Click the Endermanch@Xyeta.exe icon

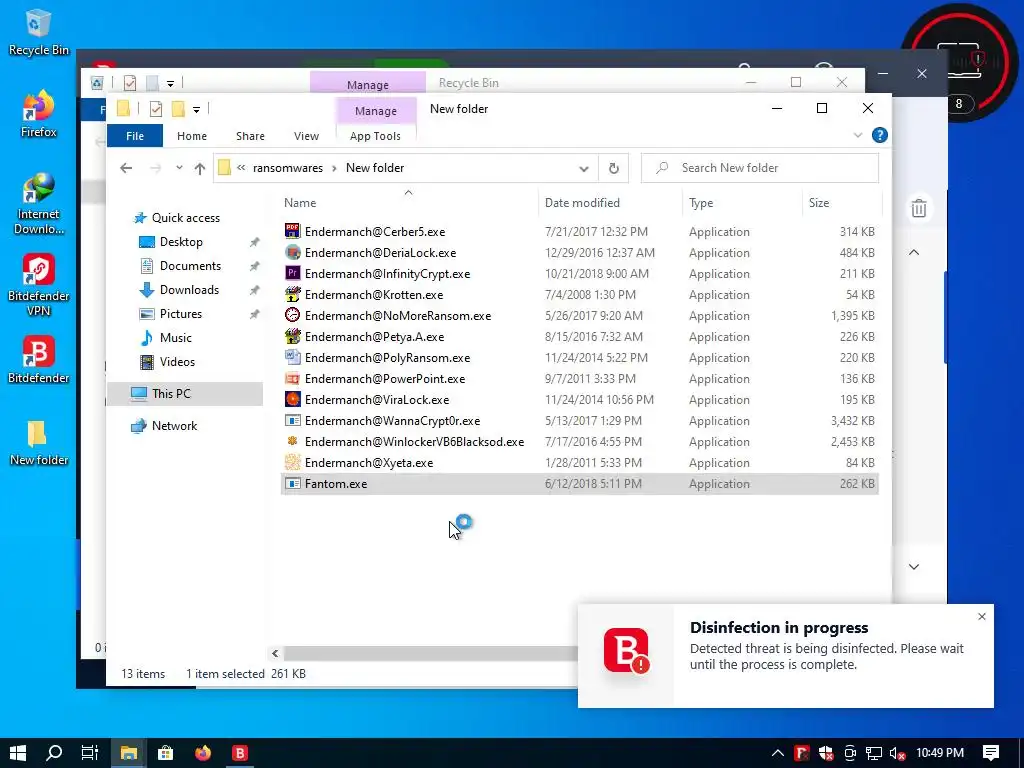293,462
